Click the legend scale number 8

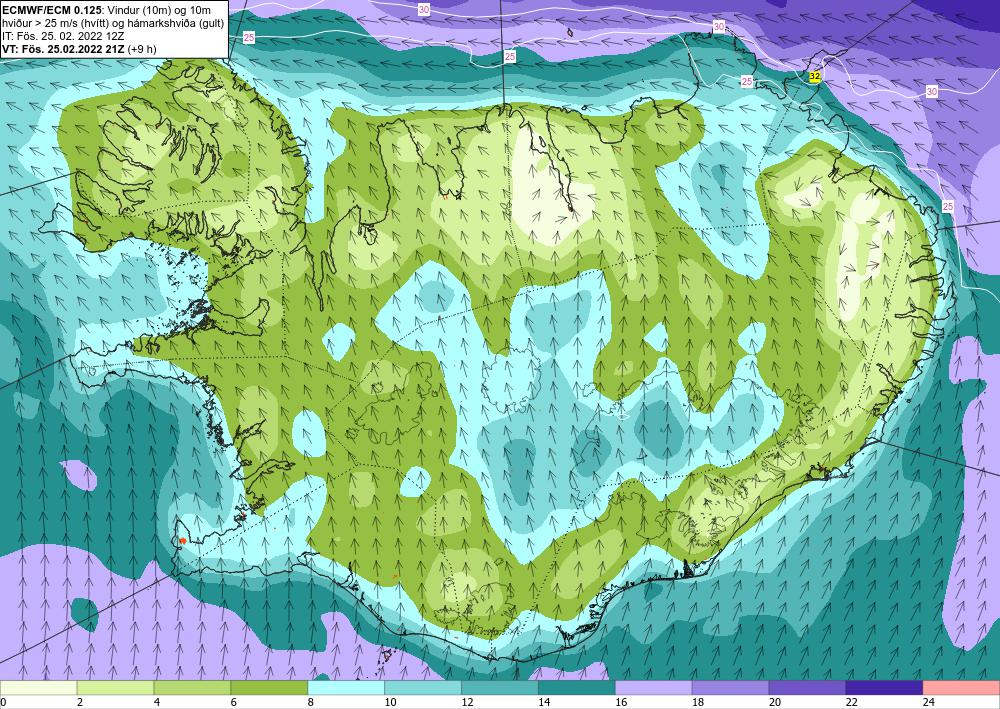click(x=311, y=702)
